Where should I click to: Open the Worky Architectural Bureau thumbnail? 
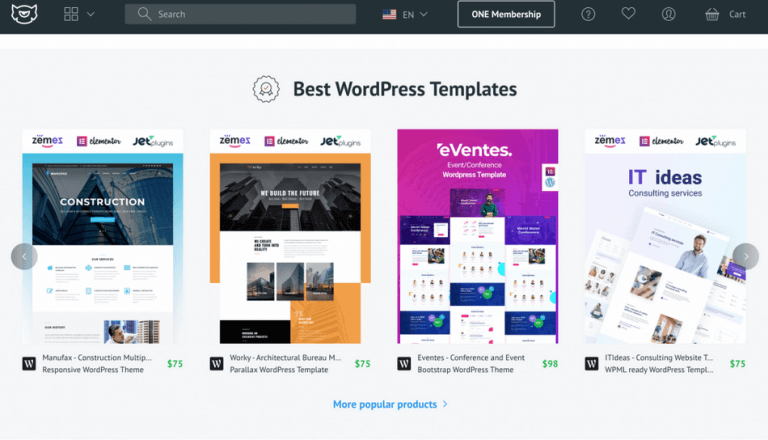tap(290, 236)
